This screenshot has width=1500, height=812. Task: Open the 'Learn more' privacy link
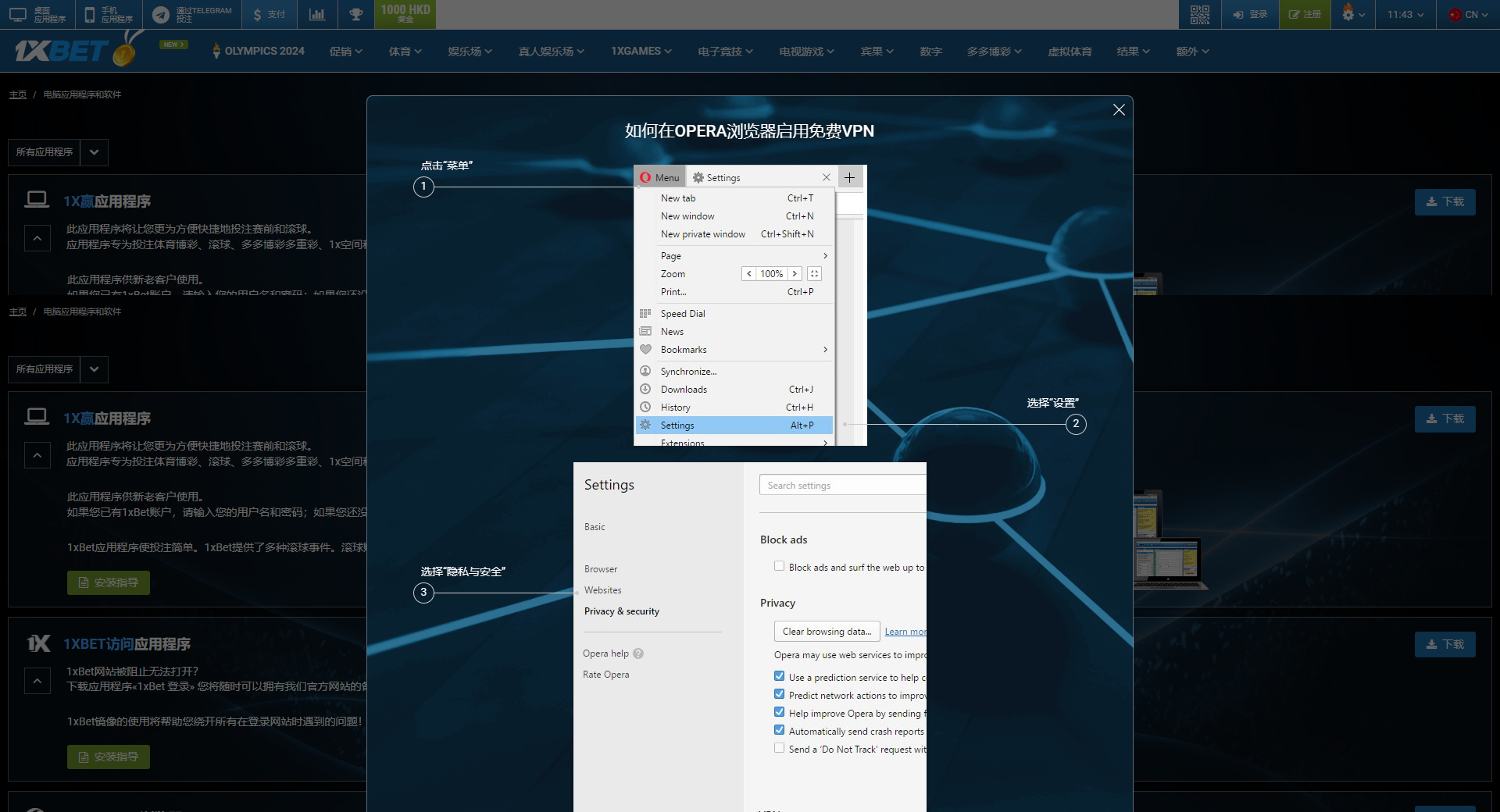point(905,632)
